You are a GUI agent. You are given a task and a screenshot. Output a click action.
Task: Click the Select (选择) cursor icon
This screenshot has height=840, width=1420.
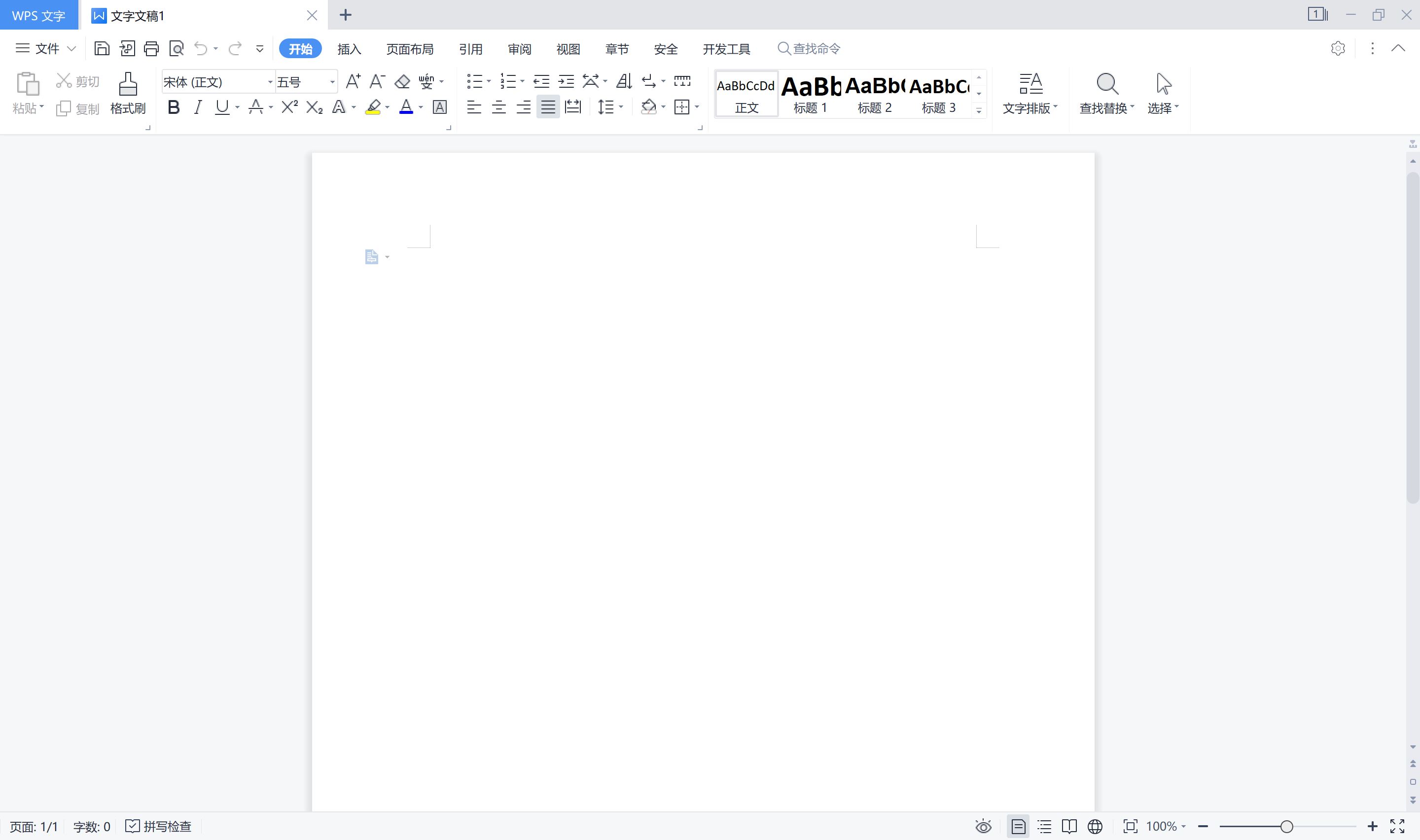pyautogui.click(x=1164, y=84)
